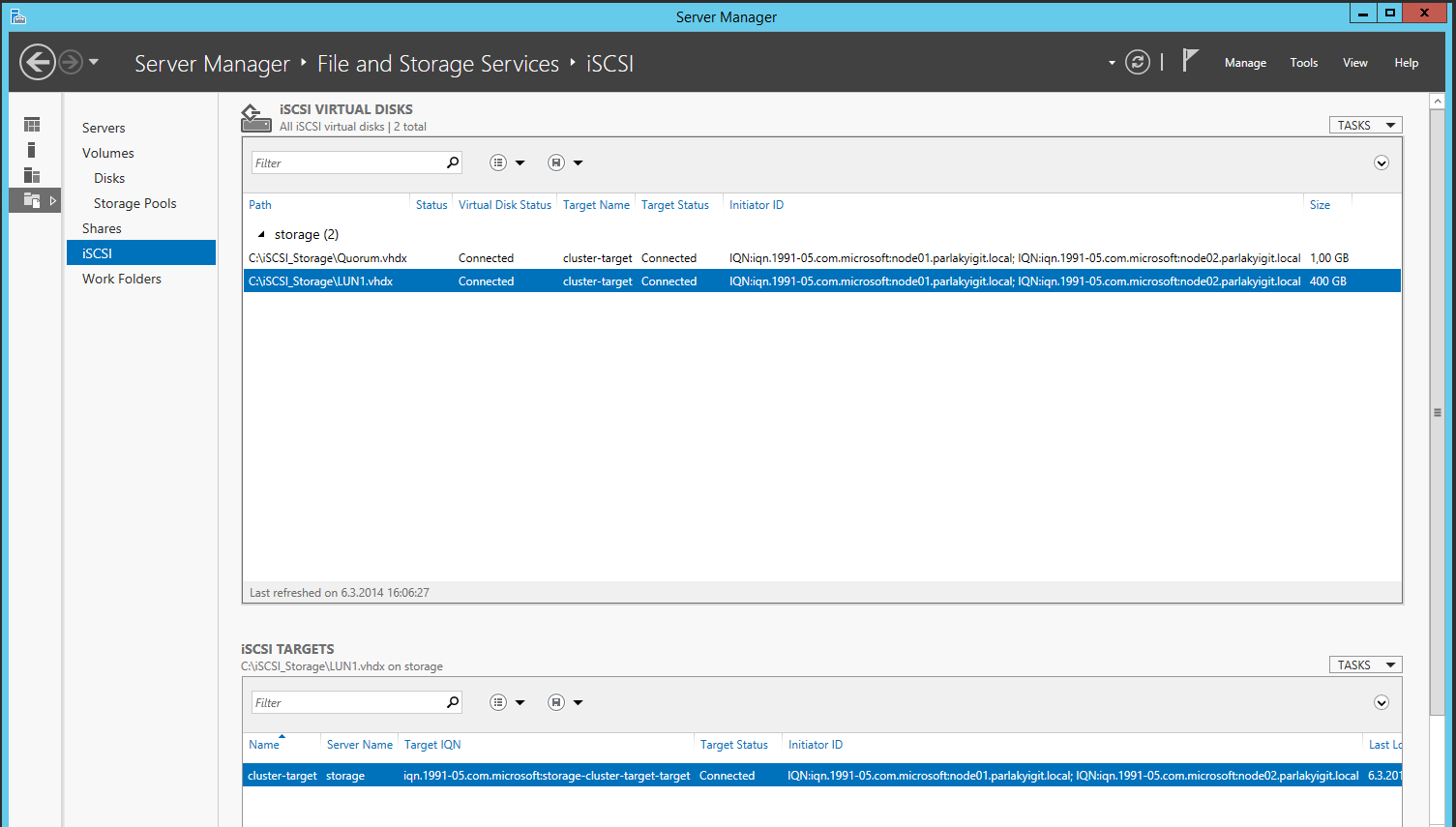
Task: Sort virtual disks by Size column
Action: tap(1320, 205)
